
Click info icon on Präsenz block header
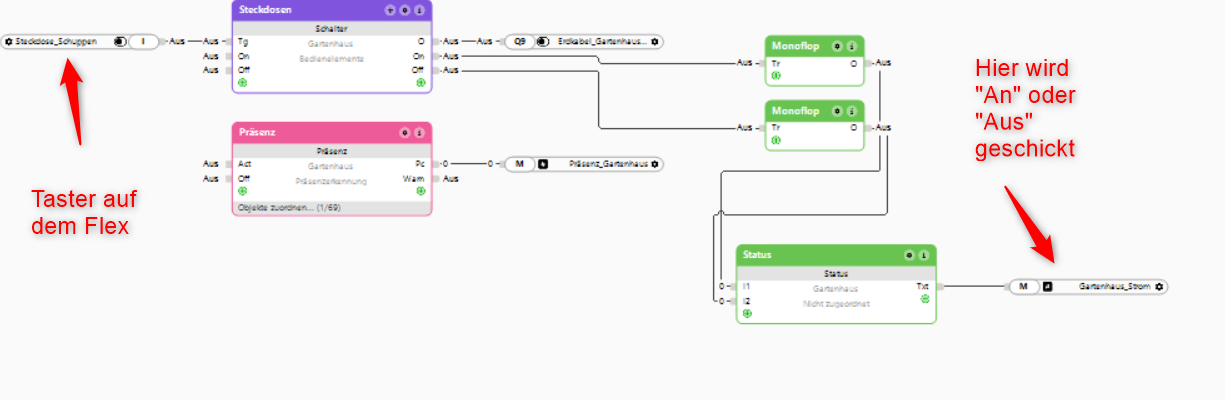pos(419,132)
